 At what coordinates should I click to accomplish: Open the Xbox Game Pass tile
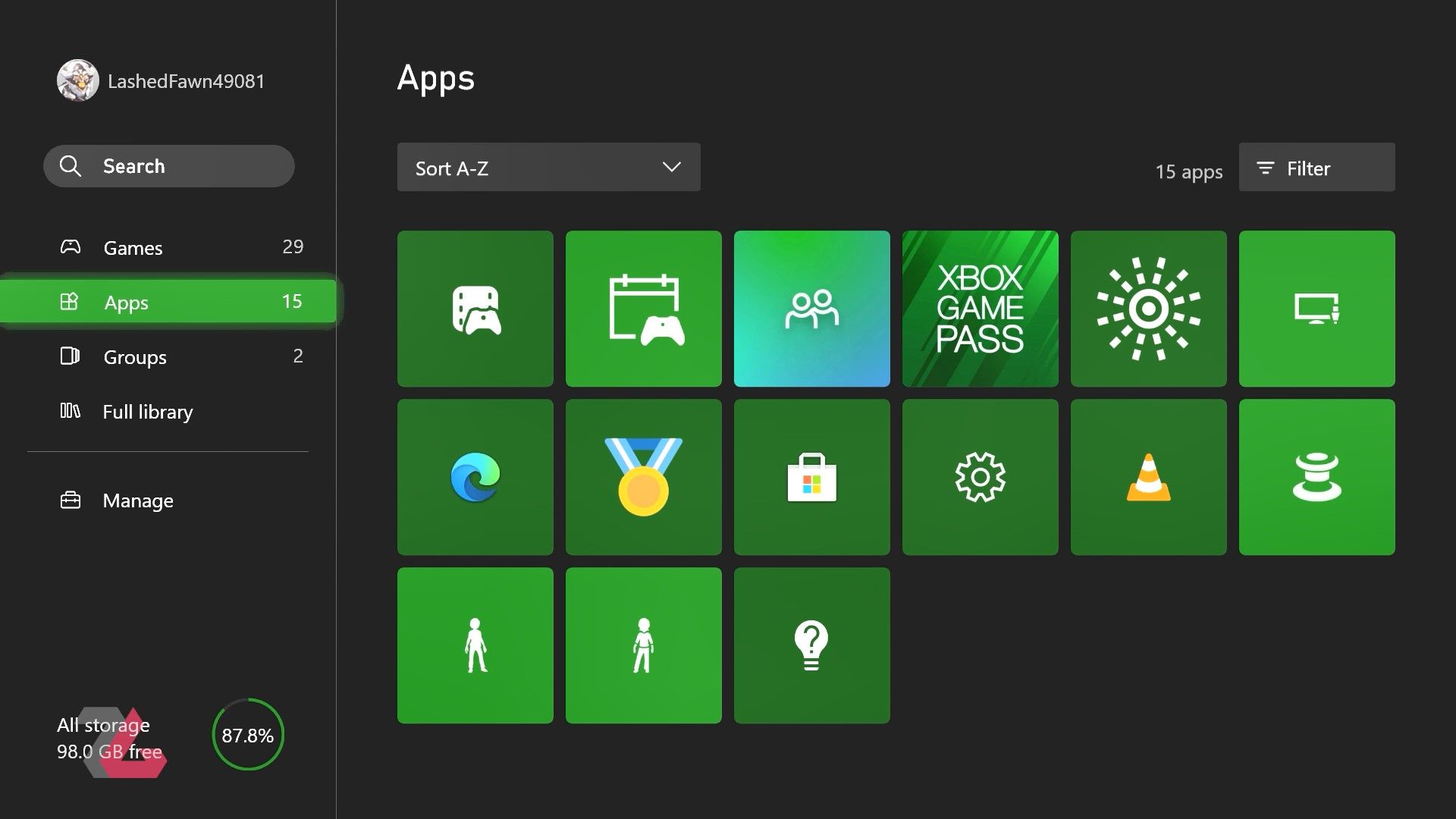[981, 309]
